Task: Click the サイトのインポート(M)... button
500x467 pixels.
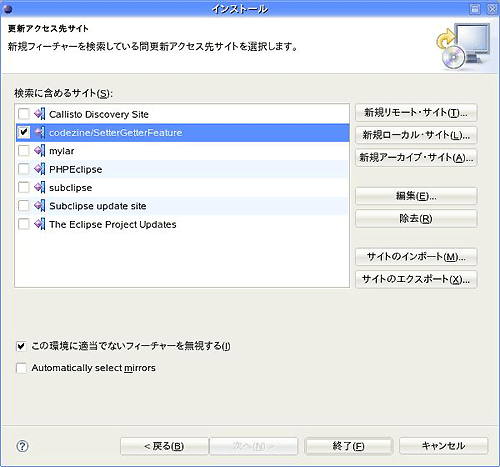Action: coord(416,257)
